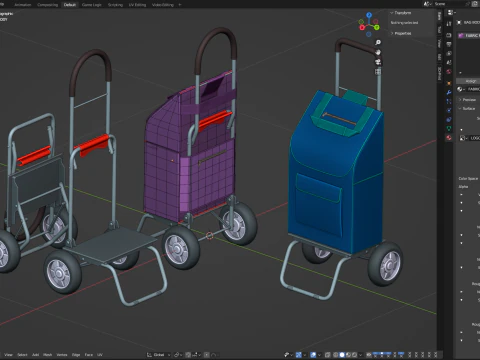Open the Particles properties tab

click(449, 101)
